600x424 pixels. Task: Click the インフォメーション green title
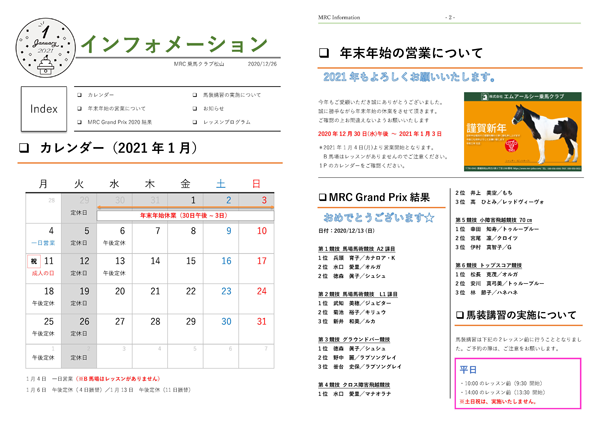coord(174,44)
